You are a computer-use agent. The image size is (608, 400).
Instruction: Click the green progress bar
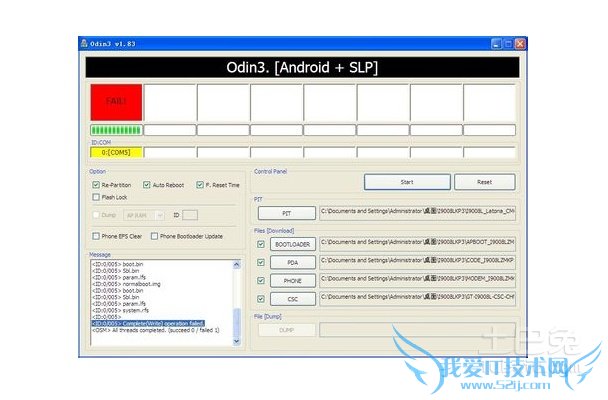(x=116, y=130)
